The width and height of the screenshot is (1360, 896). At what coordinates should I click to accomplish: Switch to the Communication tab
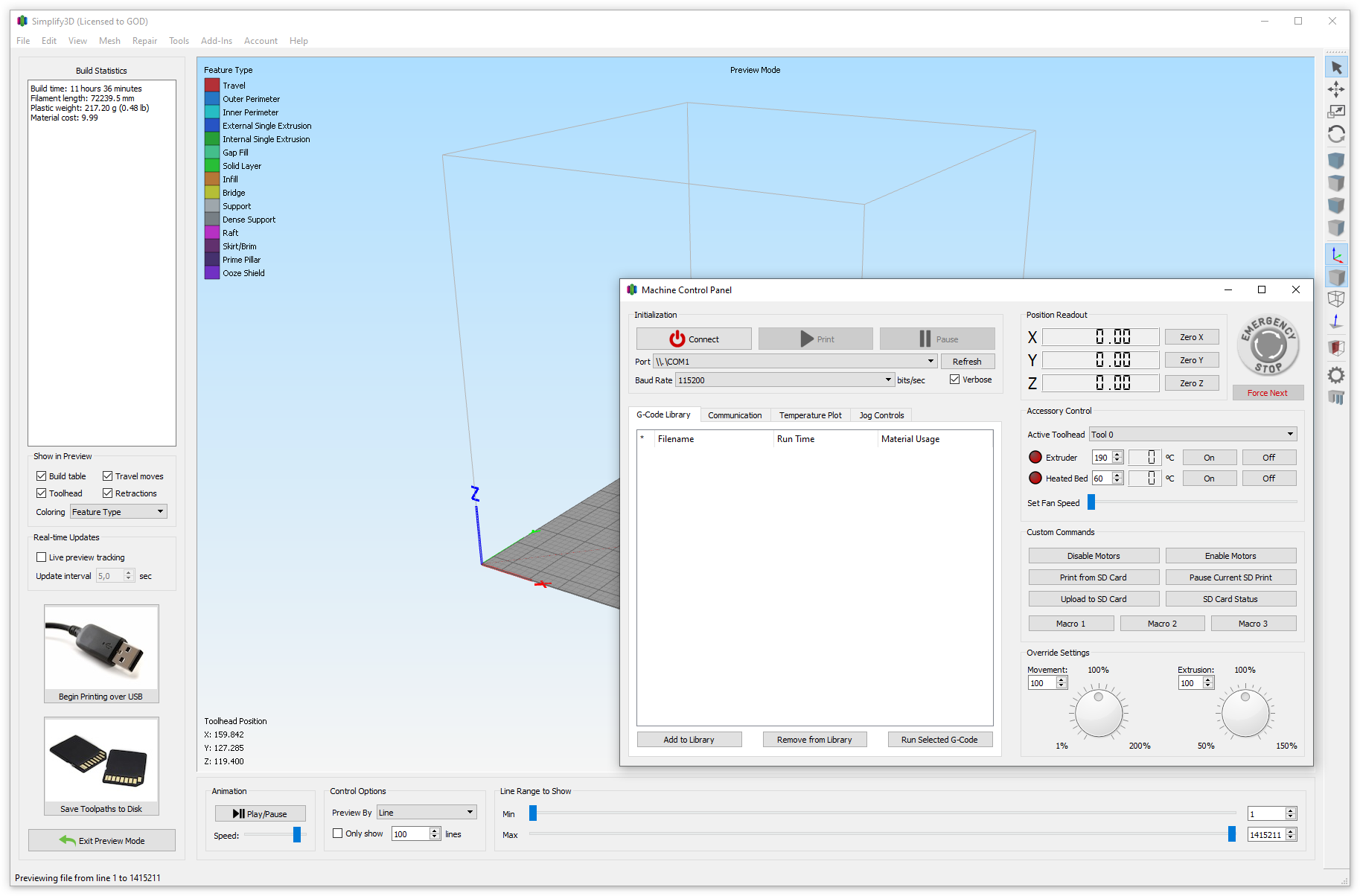(735, 415)
